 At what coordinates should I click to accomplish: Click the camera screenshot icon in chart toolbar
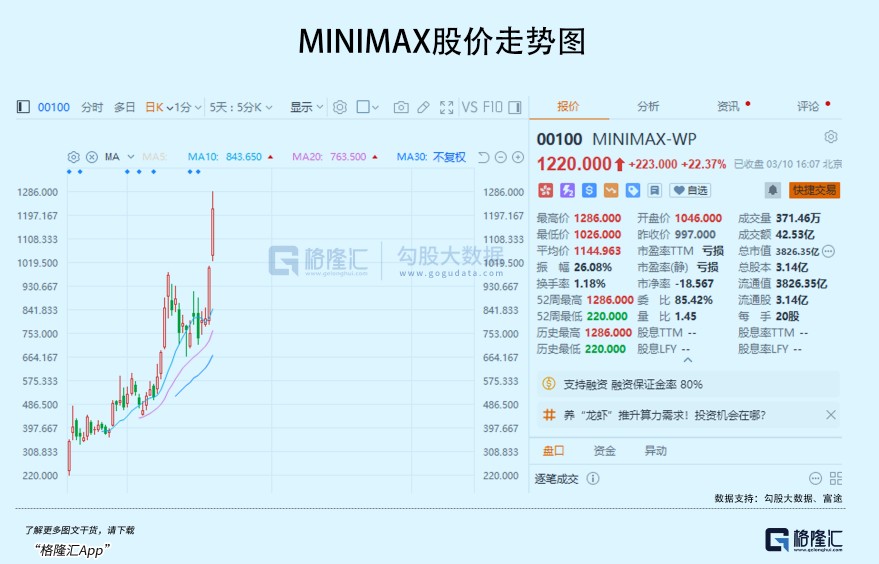401,107
